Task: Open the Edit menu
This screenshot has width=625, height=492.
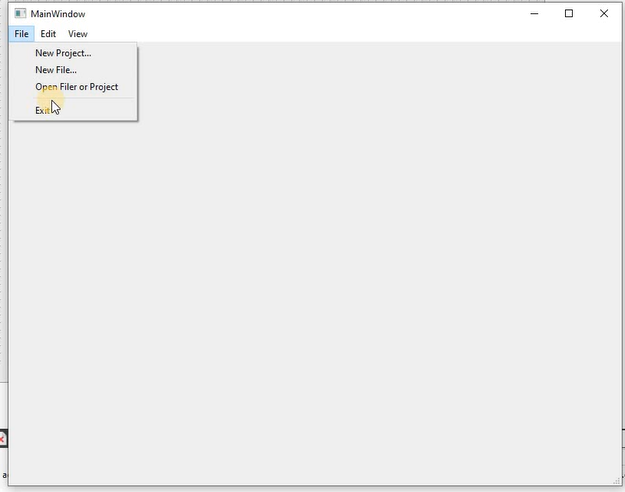Action: click(x=48, y=34)
